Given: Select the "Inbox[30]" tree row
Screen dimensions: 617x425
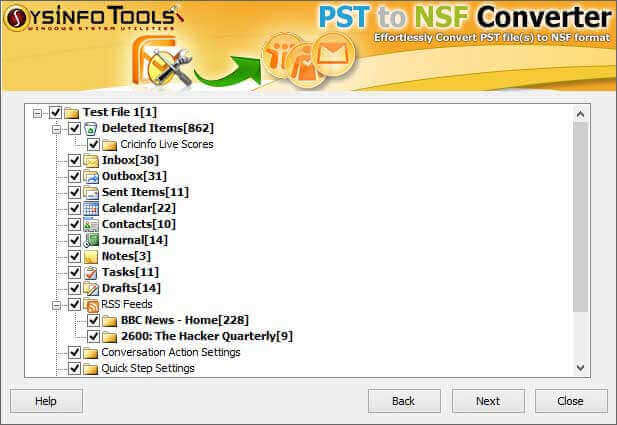Looking at the screenshot, I should (x=130, y=160).
